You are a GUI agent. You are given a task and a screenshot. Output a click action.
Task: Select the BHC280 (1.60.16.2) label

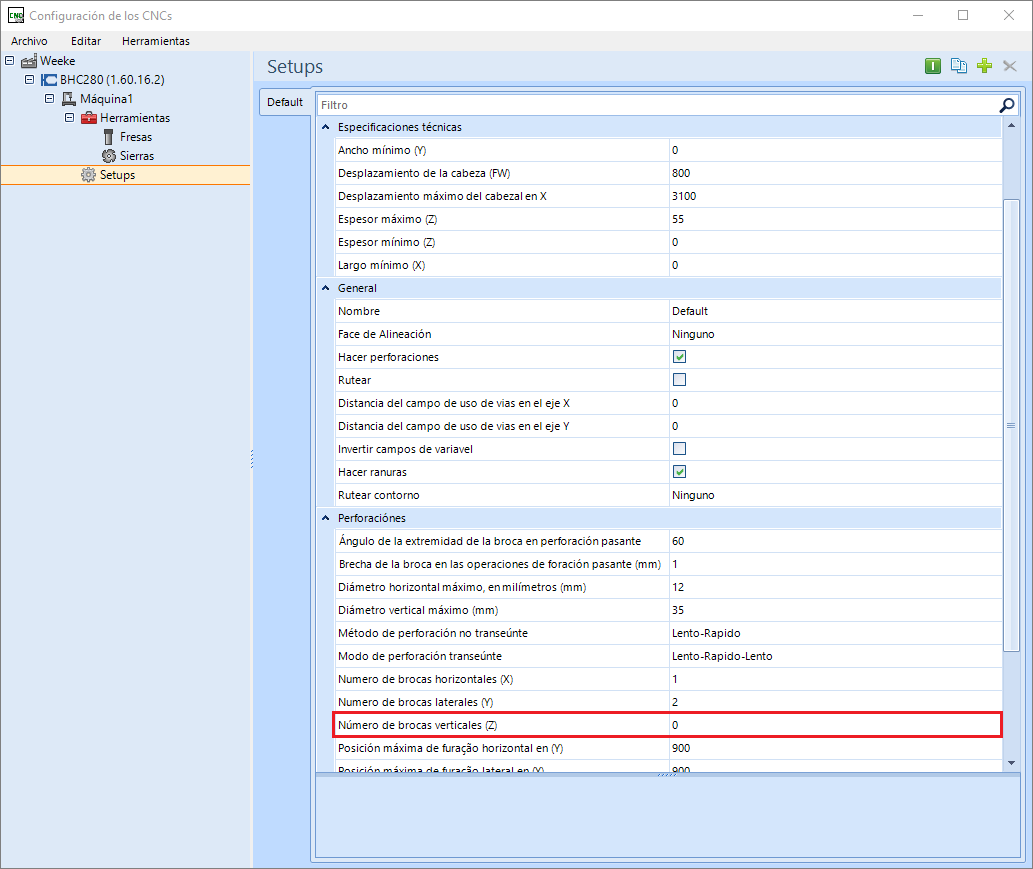tap(112, 80)
